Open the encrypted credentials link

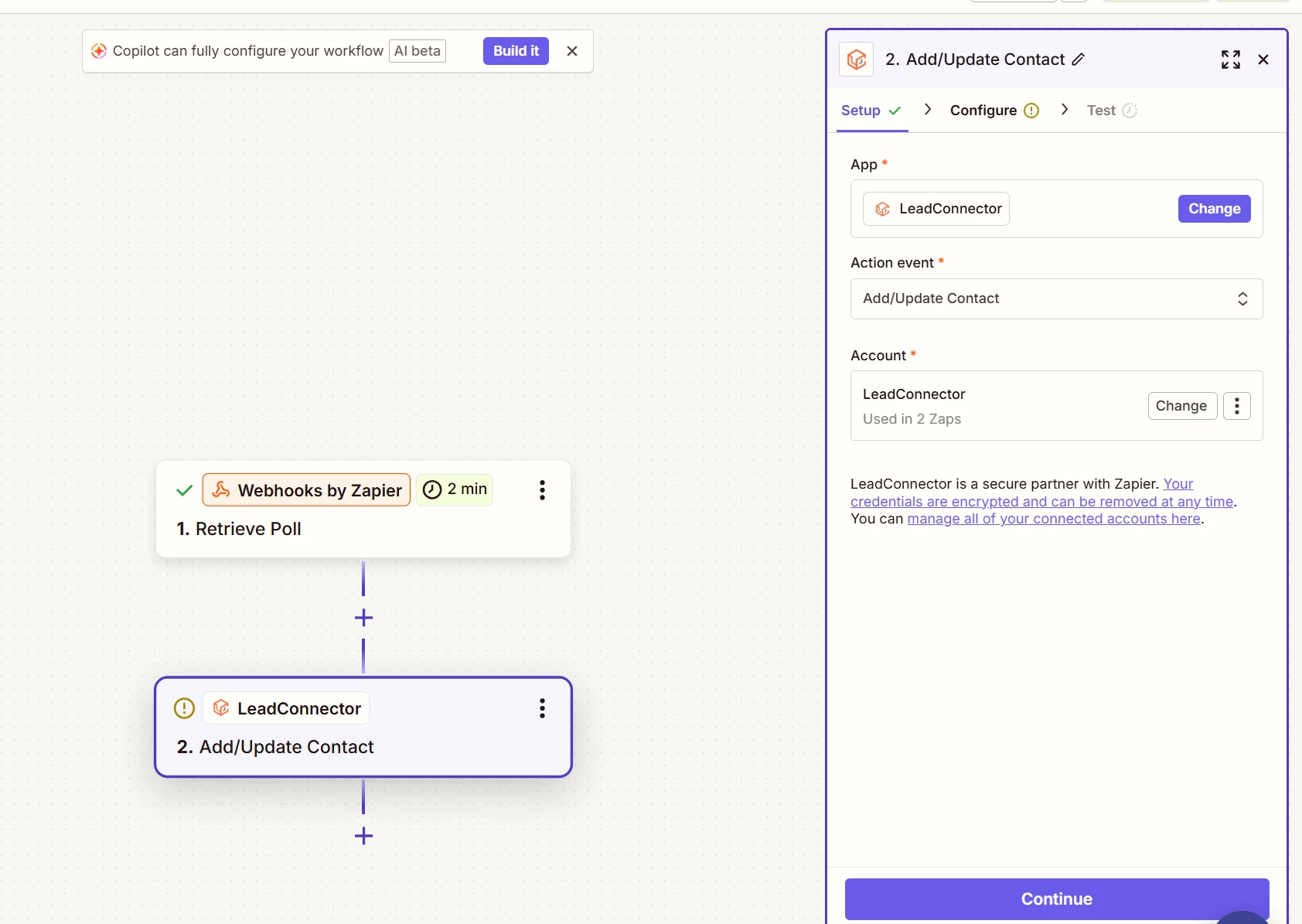point(1042,493)
